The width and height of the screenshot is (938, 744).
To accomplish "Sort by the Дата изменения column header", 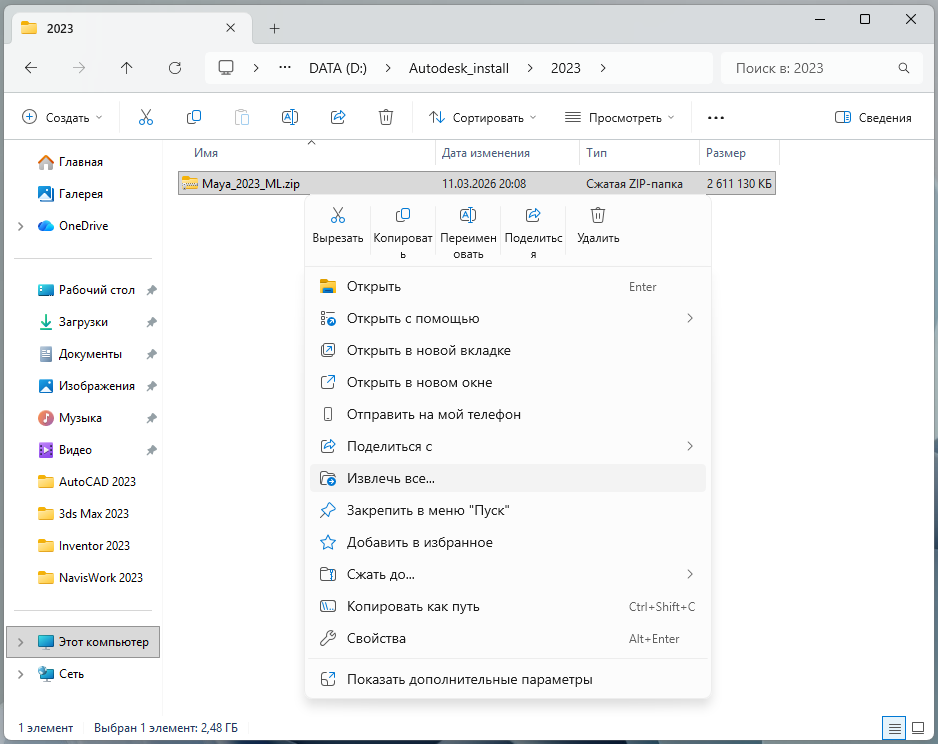I will (x=507, y=153).
